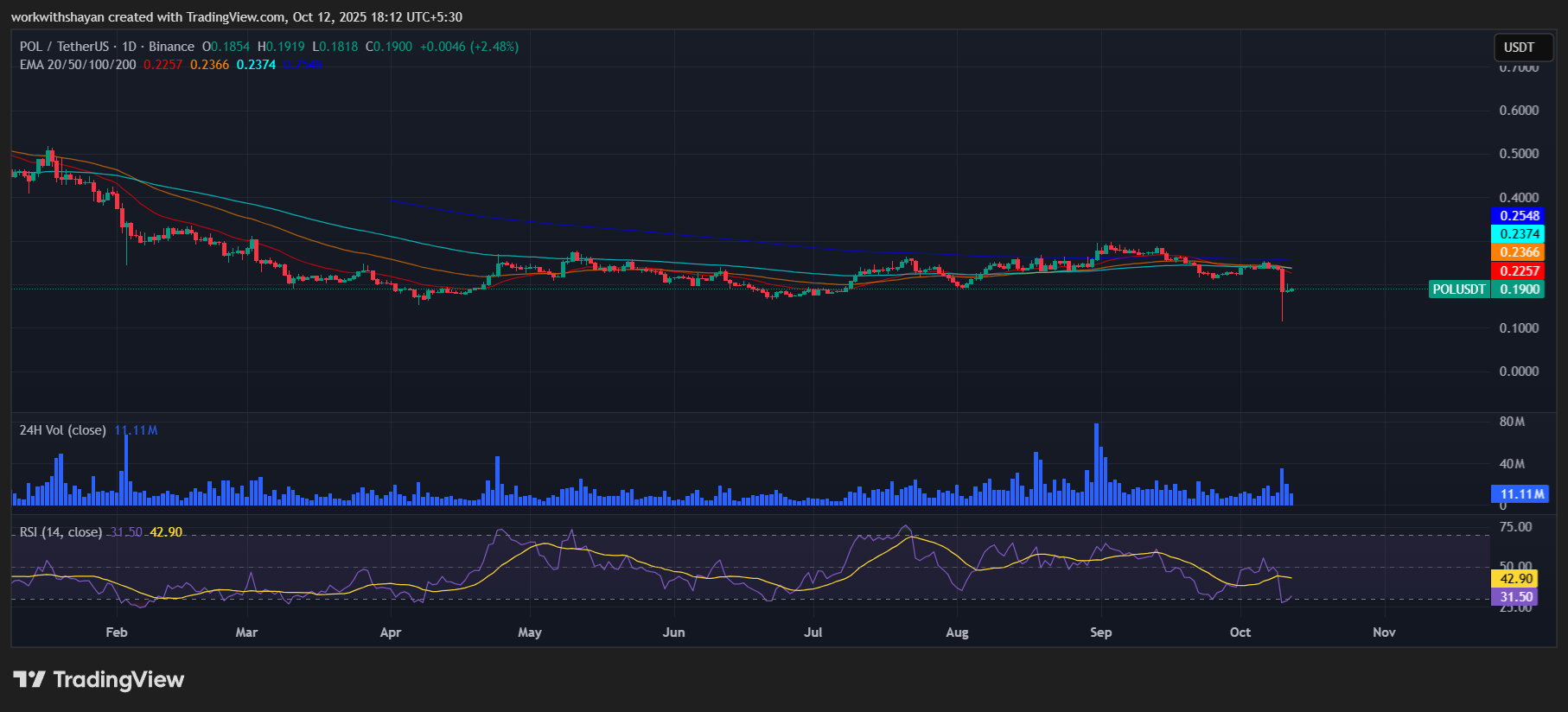The width and height of the screenshot is (1568, 712).
Task: Select the 24H Vol (close) legend
Action: 63,430
